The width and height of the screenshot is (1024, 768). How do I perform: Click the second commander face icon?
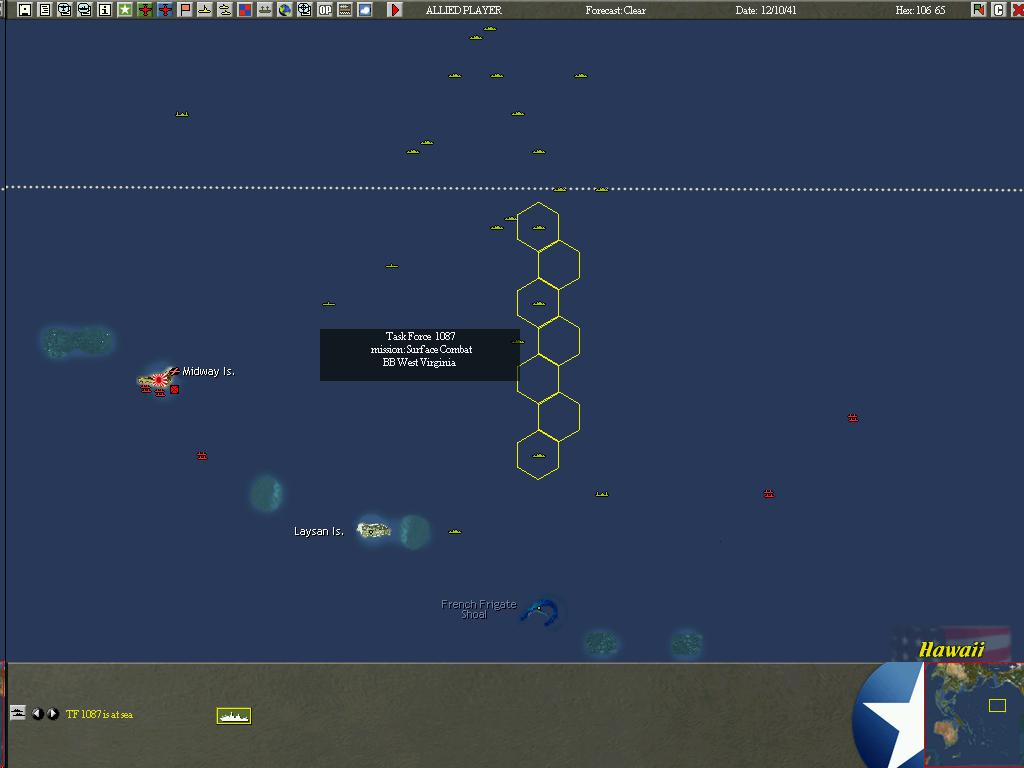(84, 10)
